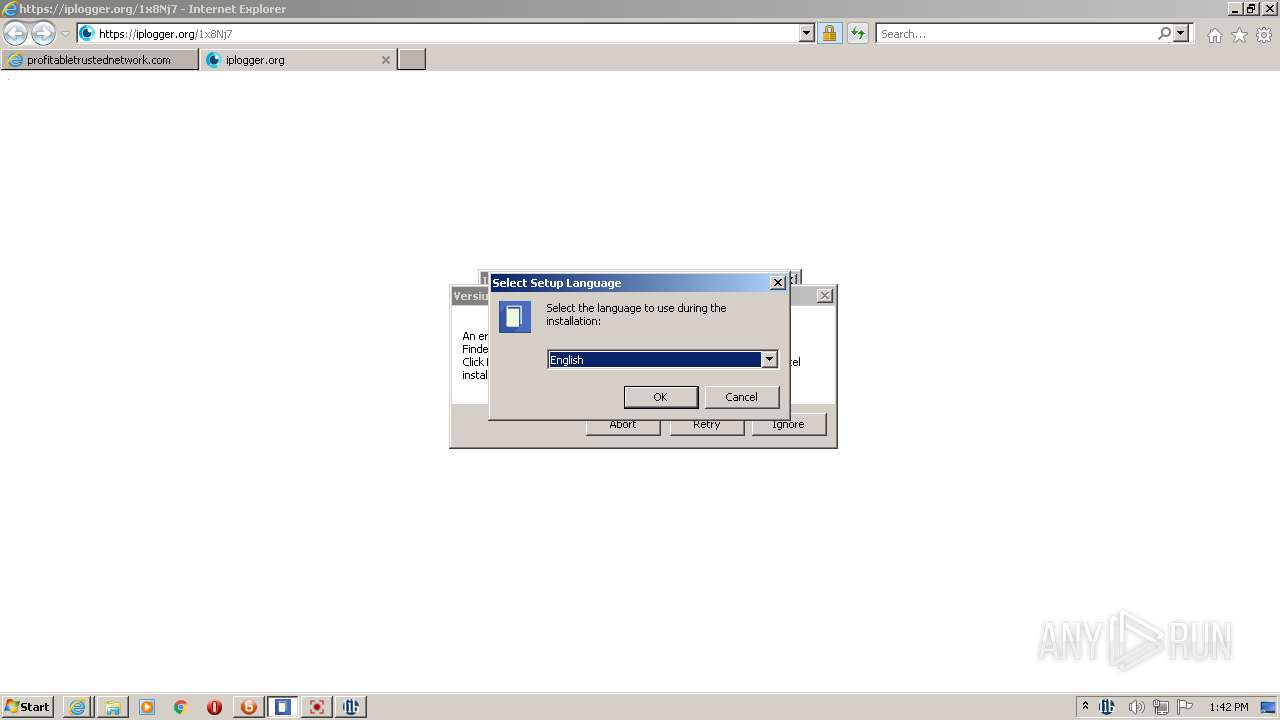Open Windows Explorer folder in taskbar
This screenshot has width=1280, height=720.
point(113,707)
